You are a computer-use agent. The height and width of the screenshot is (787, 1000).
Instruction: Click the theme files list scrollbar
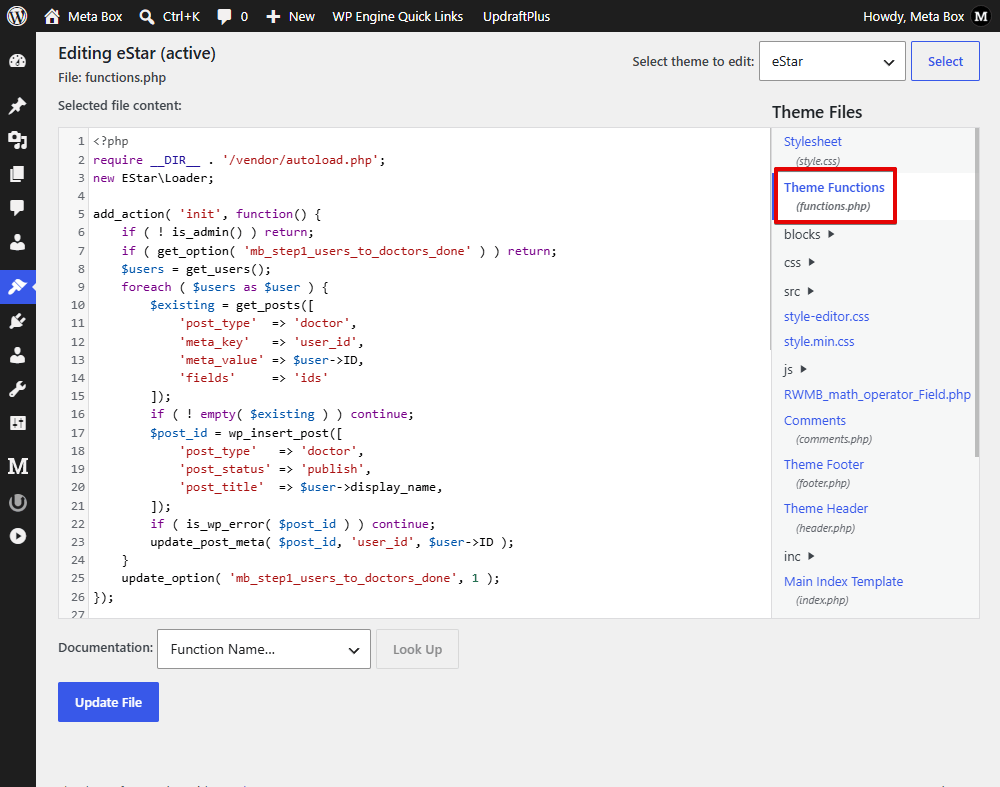coord(976,292)
